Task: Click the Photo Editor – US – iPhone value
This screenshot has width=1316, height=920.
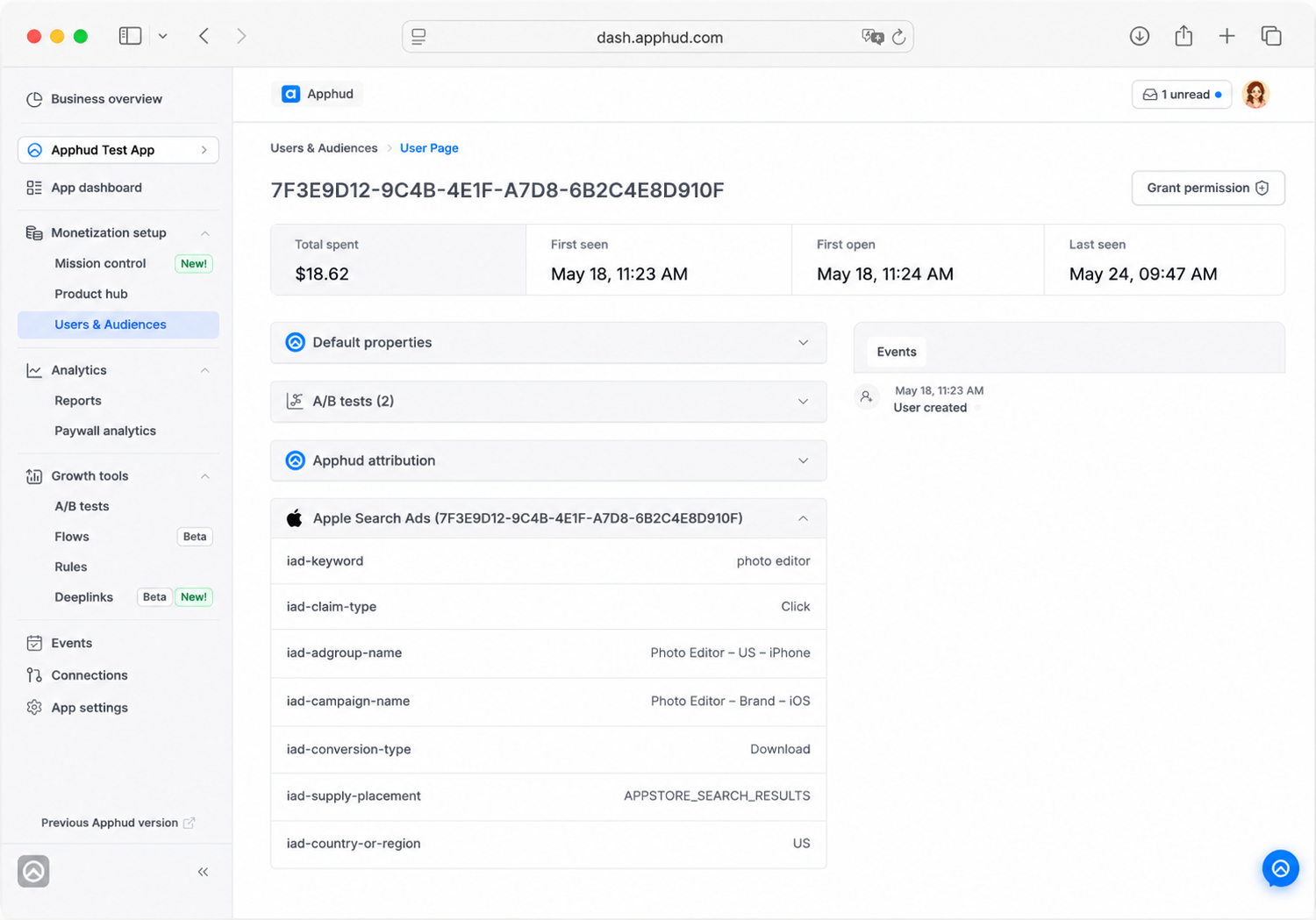Action: (x=730, y=653)
